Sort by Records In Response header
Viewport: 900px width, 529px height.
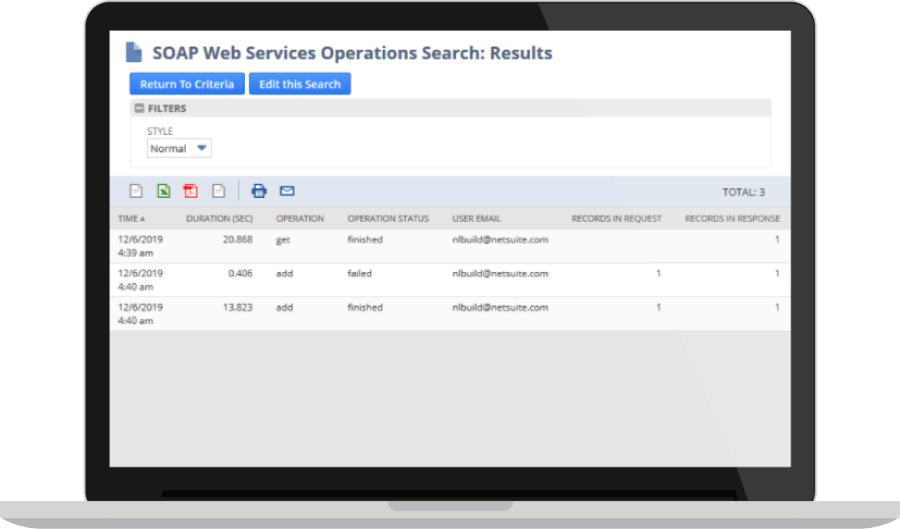pos(732,219)
